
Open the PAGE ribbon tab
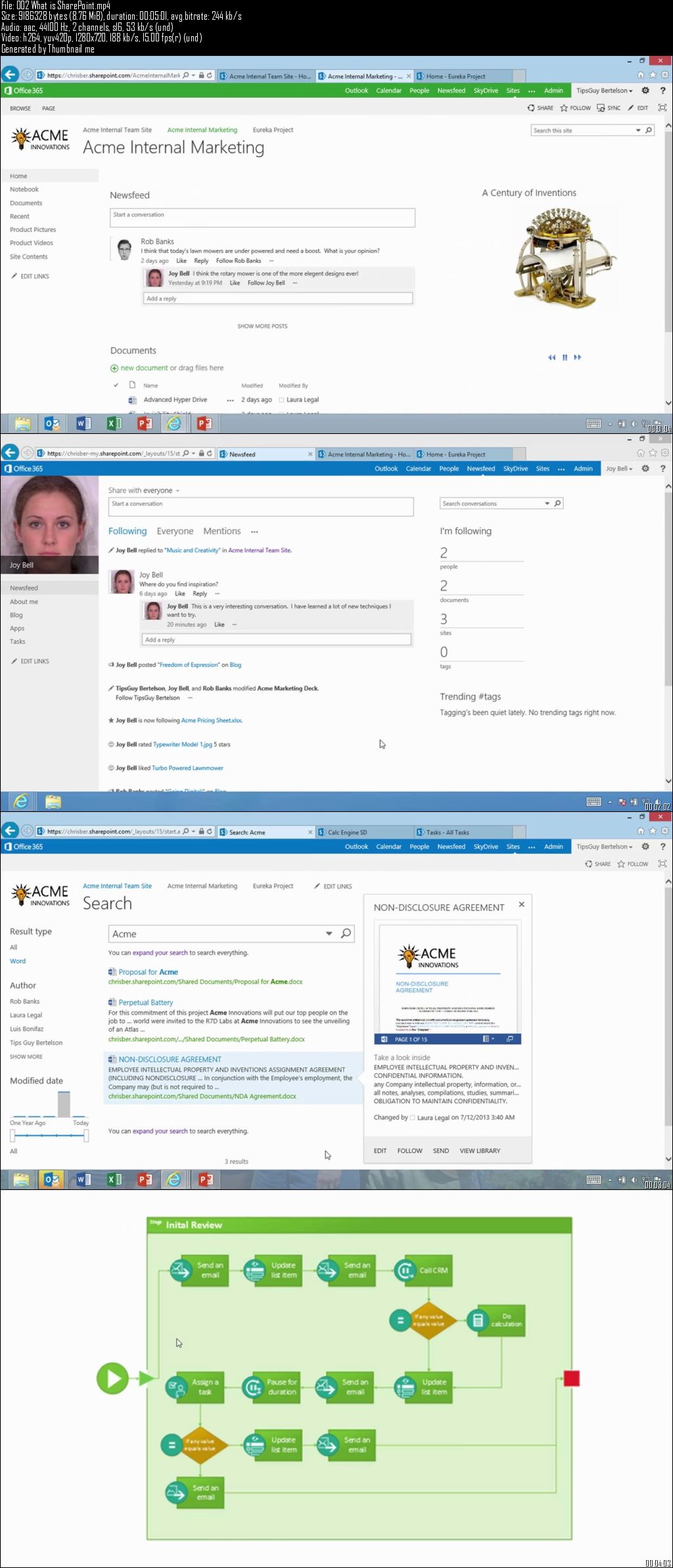pyautogui.click(x=49, y=108)
